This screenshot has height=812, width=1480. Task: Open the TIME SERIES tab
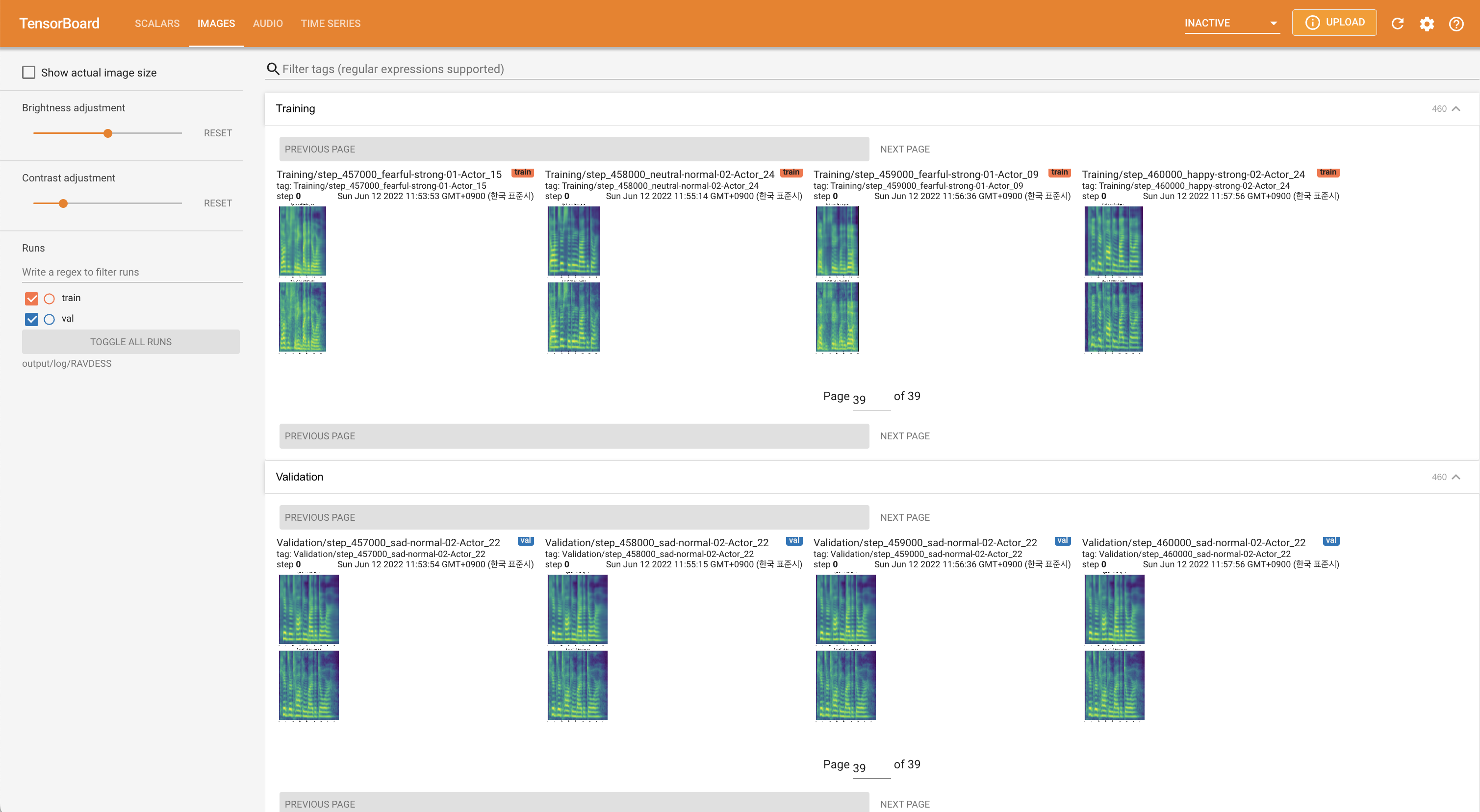coord(331,24)
